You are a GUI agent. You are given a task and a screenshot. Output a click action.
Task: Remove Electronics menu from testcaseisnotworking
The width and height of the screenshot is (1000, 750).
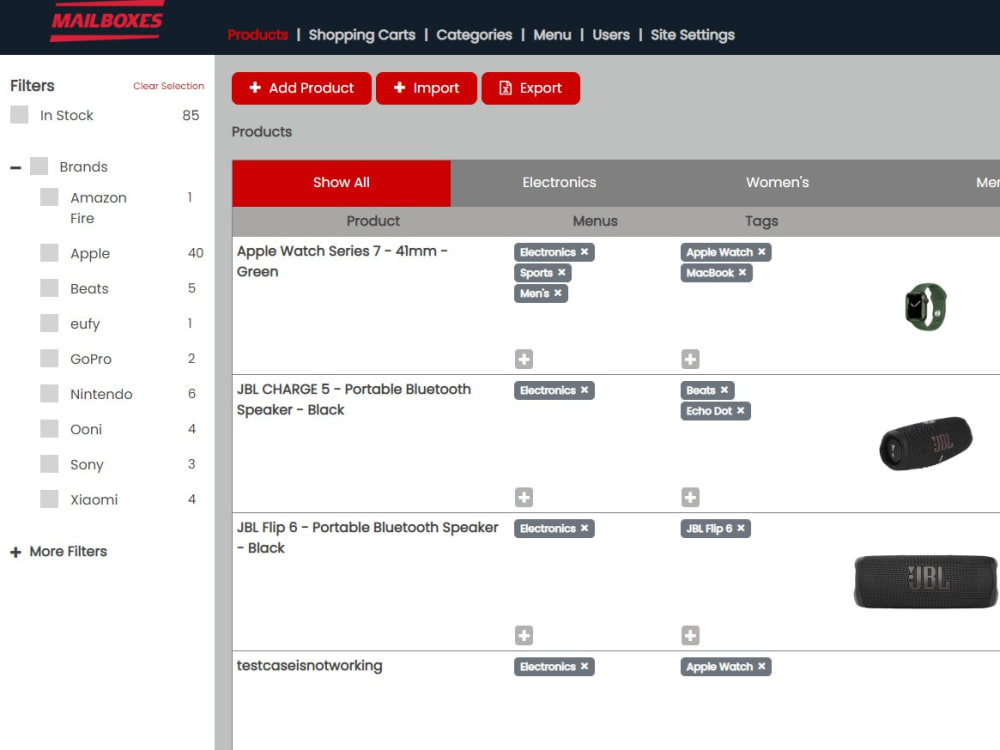pyautogui.click(x=584, y=666)
